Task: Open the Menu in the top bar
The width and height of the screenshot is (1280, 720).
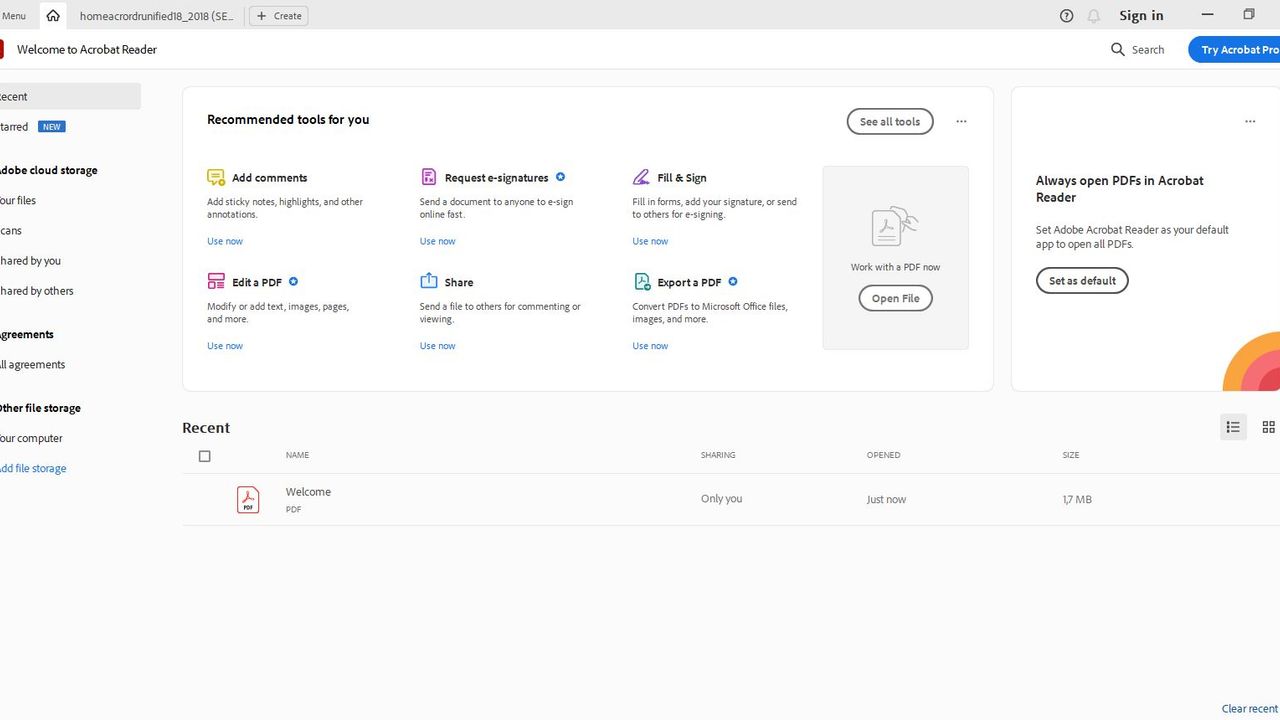Action: (14, 15)
